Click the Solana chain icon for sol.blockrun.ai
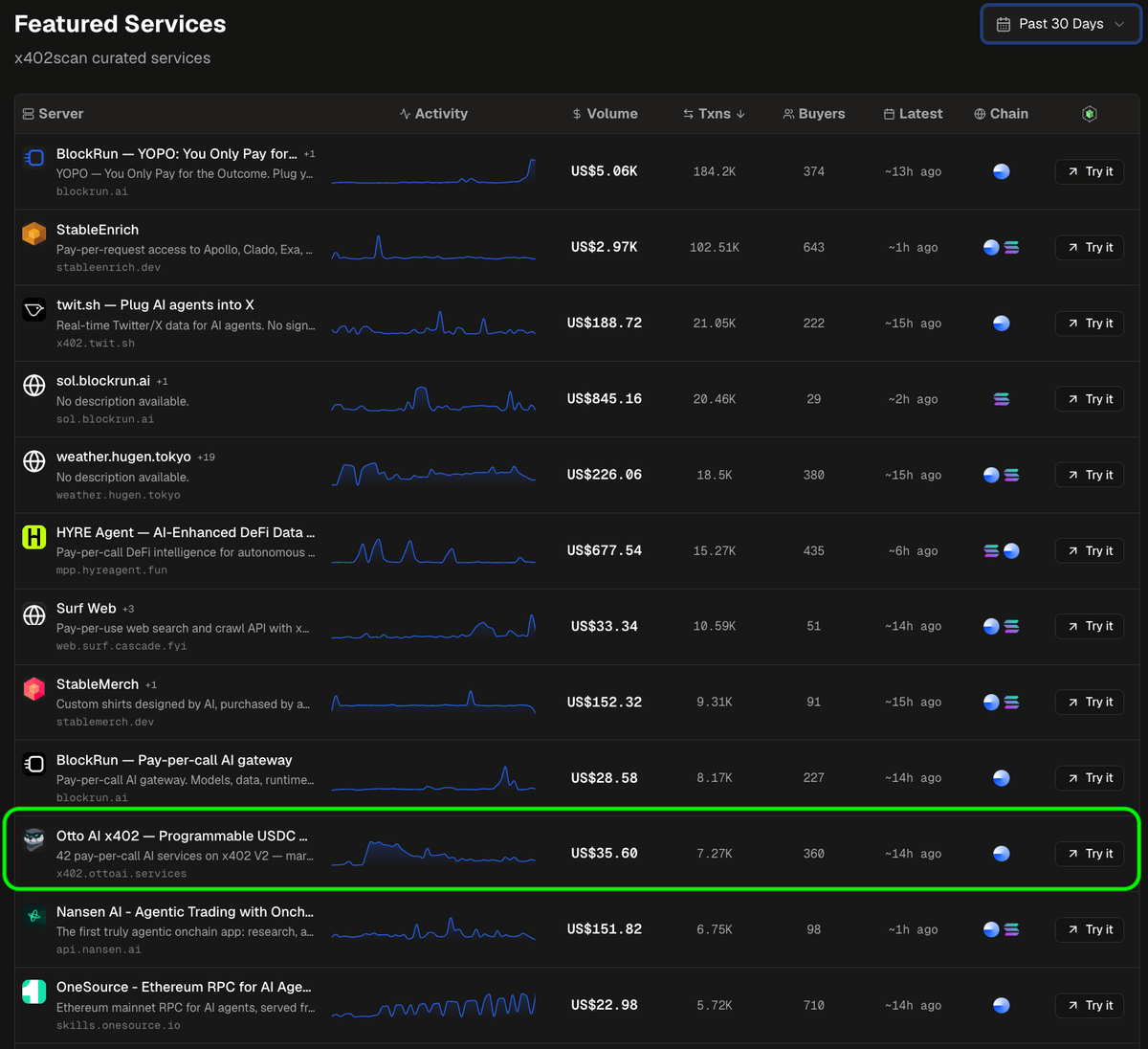This screenshot has height=1049, width=1148. click(x=1002, y=399)
